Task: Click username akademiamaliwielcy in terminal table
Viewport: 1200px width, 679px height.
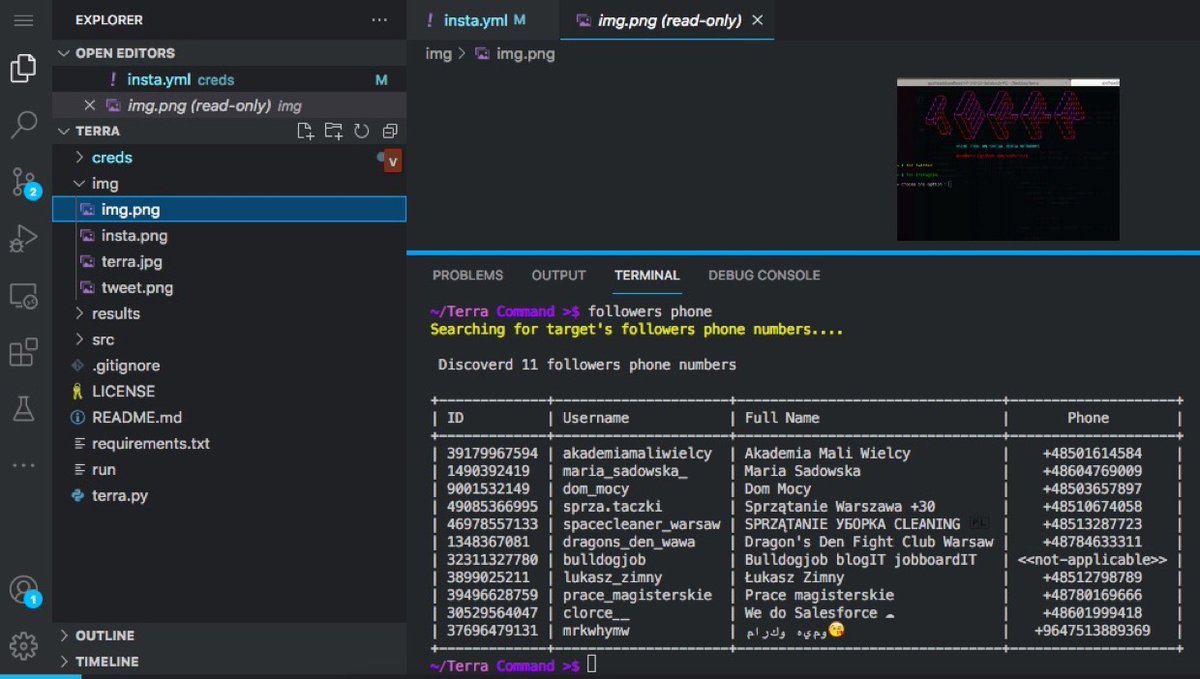Action: pyautogui.click(x=637, y=453)
